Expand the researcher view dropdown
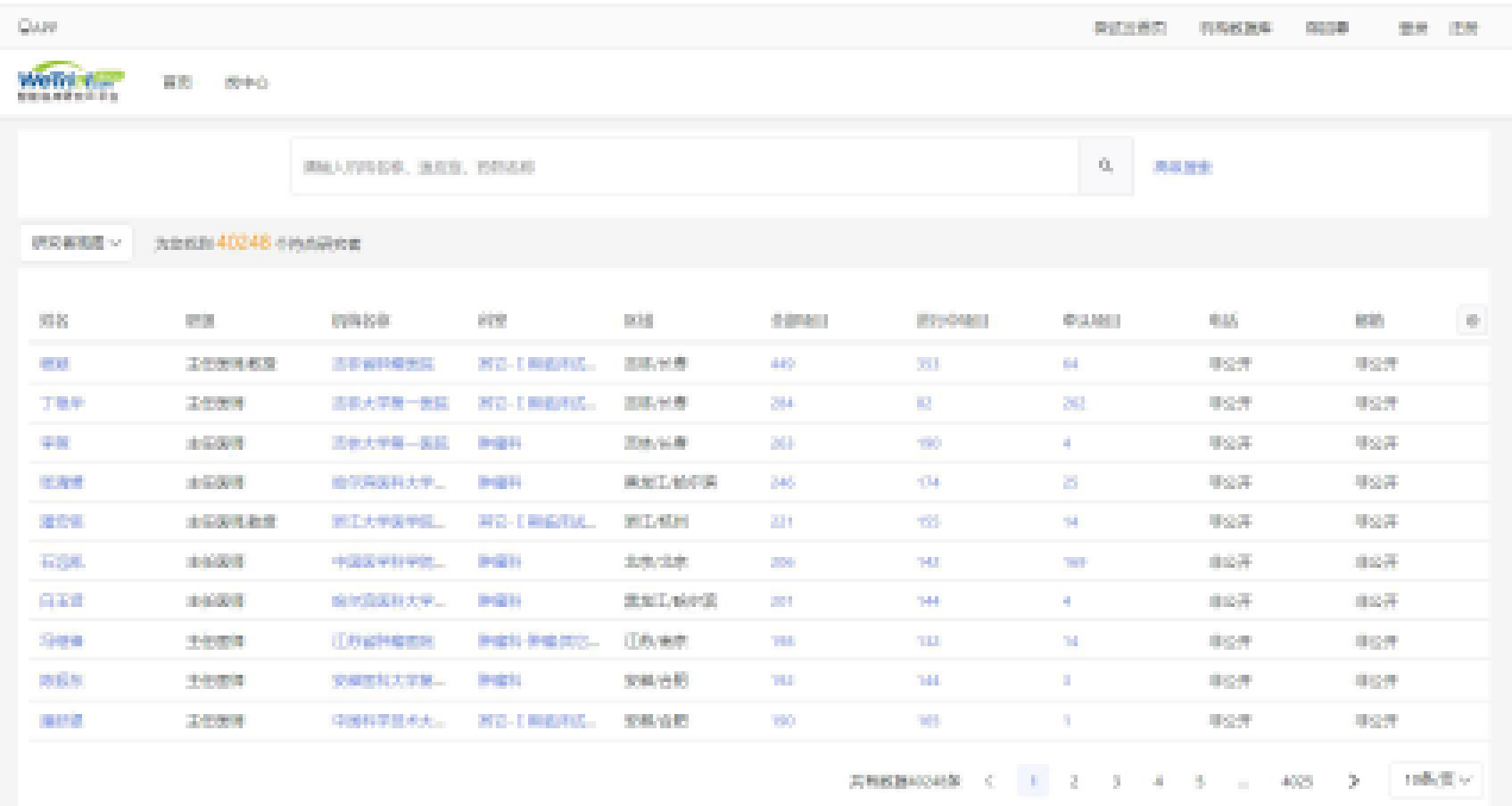Screen dimensions: 1512x806 pyautogui.click(x=76, y=243)
